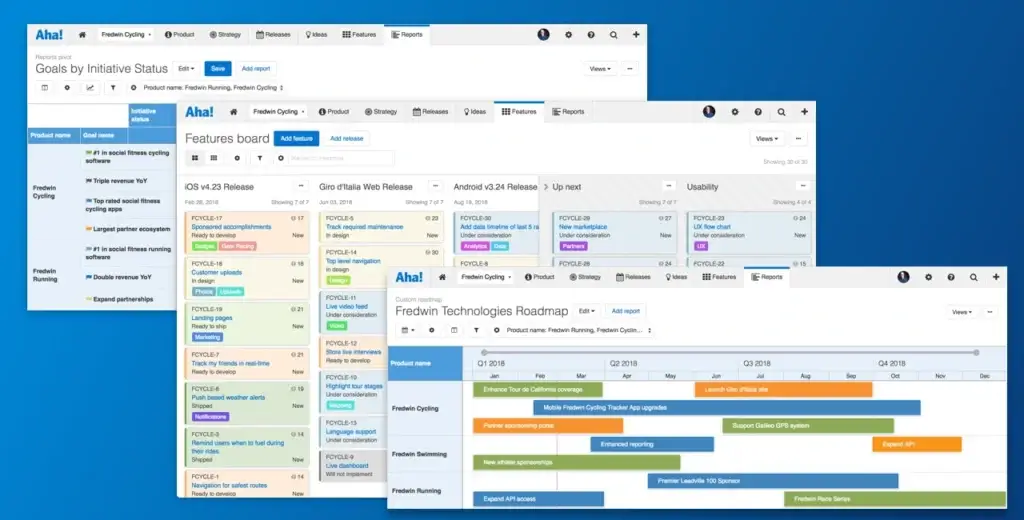Open the Views dropdown in the Roadmap window
This screenshot has width=1024, height=520.
[963, 312]
